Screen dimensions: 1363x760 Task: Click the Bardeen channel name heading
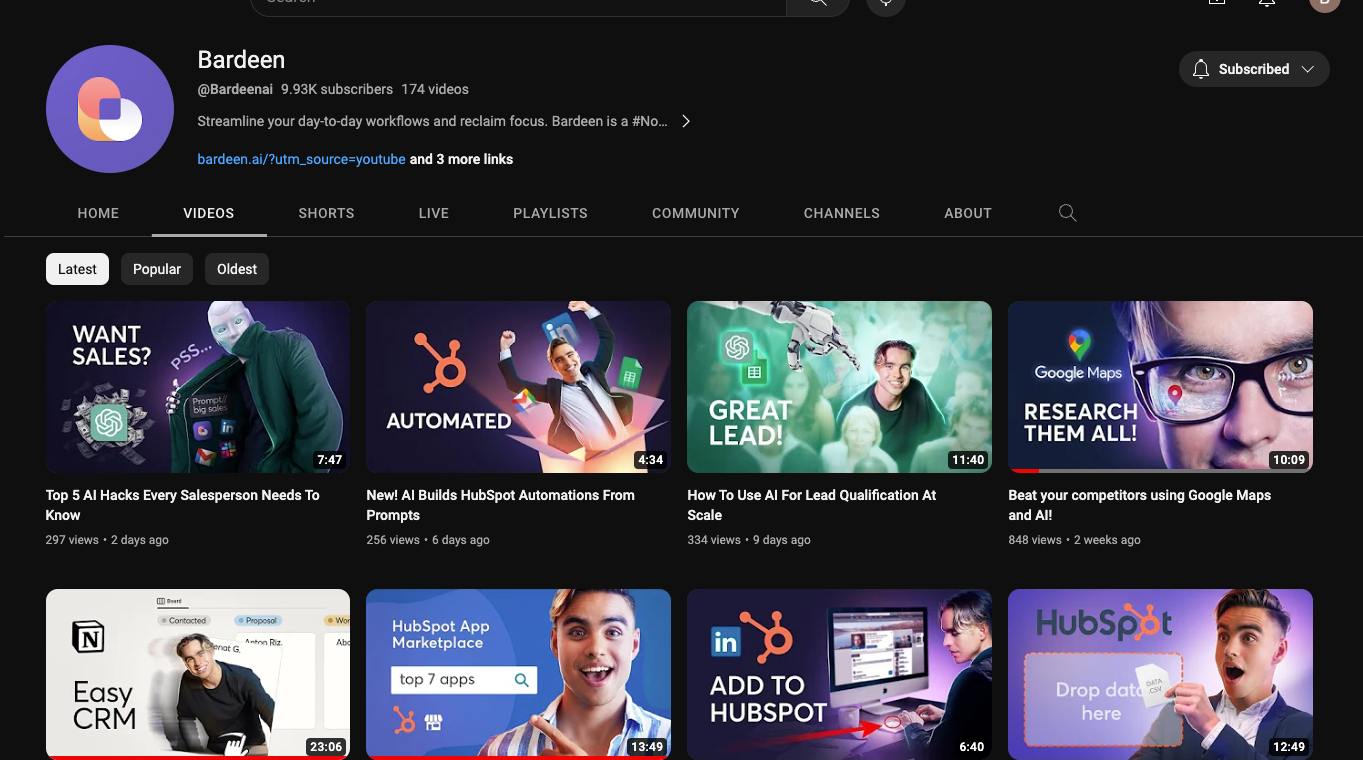coord(241,60)
